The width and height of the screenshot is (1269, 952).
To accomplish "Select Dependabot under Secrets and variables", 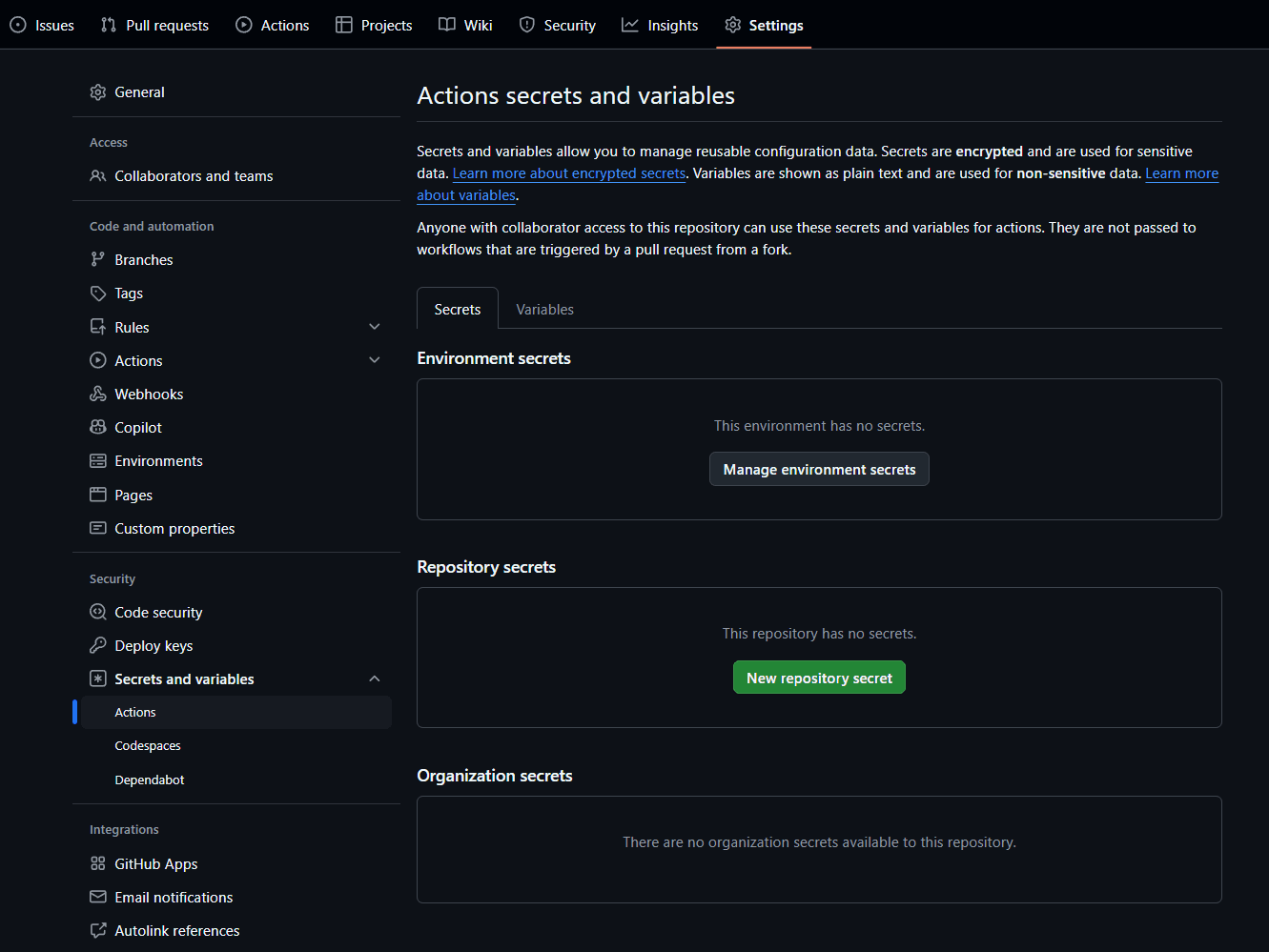I will [x=149, y=780].
